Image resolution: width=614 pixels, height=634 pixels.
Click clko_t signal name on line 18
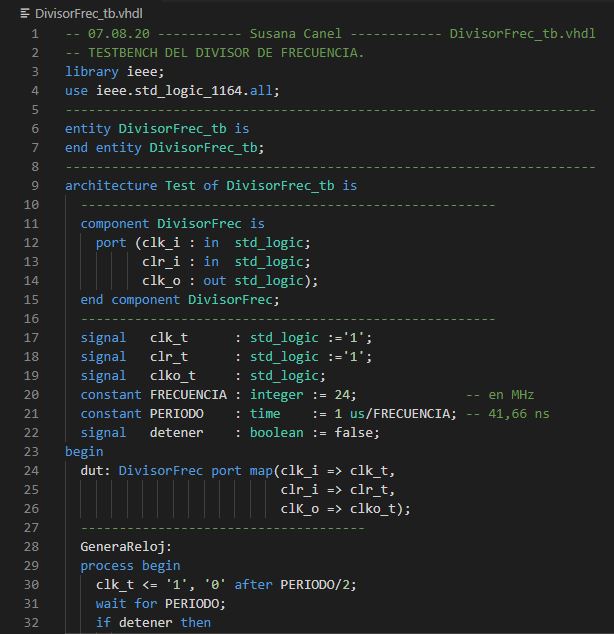tap(172, 375)
